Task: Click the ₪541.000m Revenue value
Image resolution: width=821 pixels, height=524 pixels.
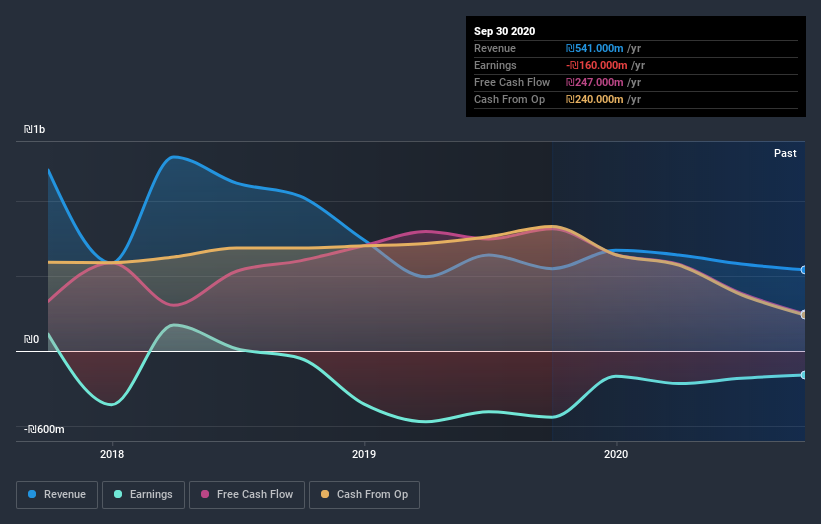Action: [x=594, y=48]
